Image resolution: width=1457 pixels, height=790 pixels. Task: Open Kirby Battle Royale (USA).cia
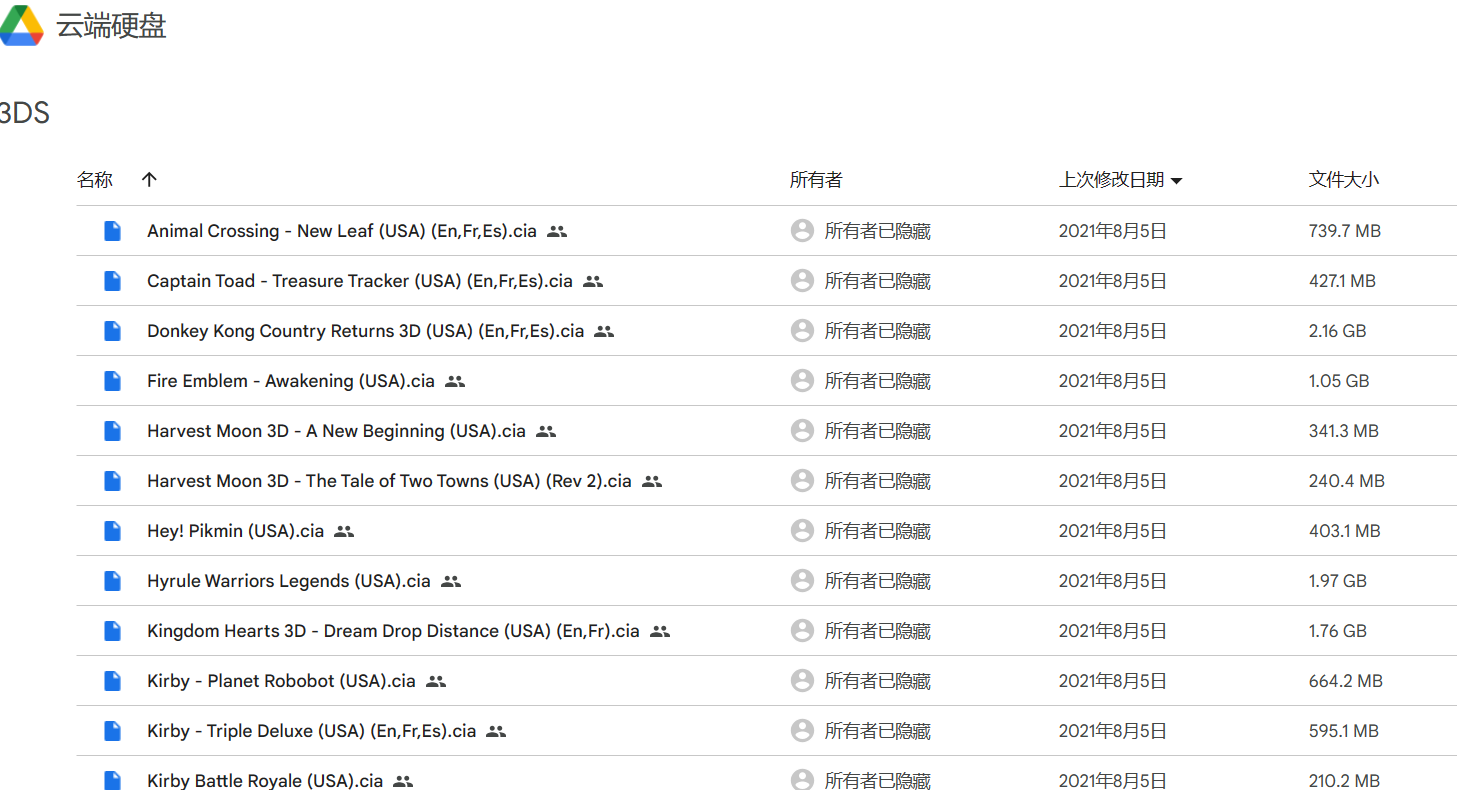click(x=265, y=780)
